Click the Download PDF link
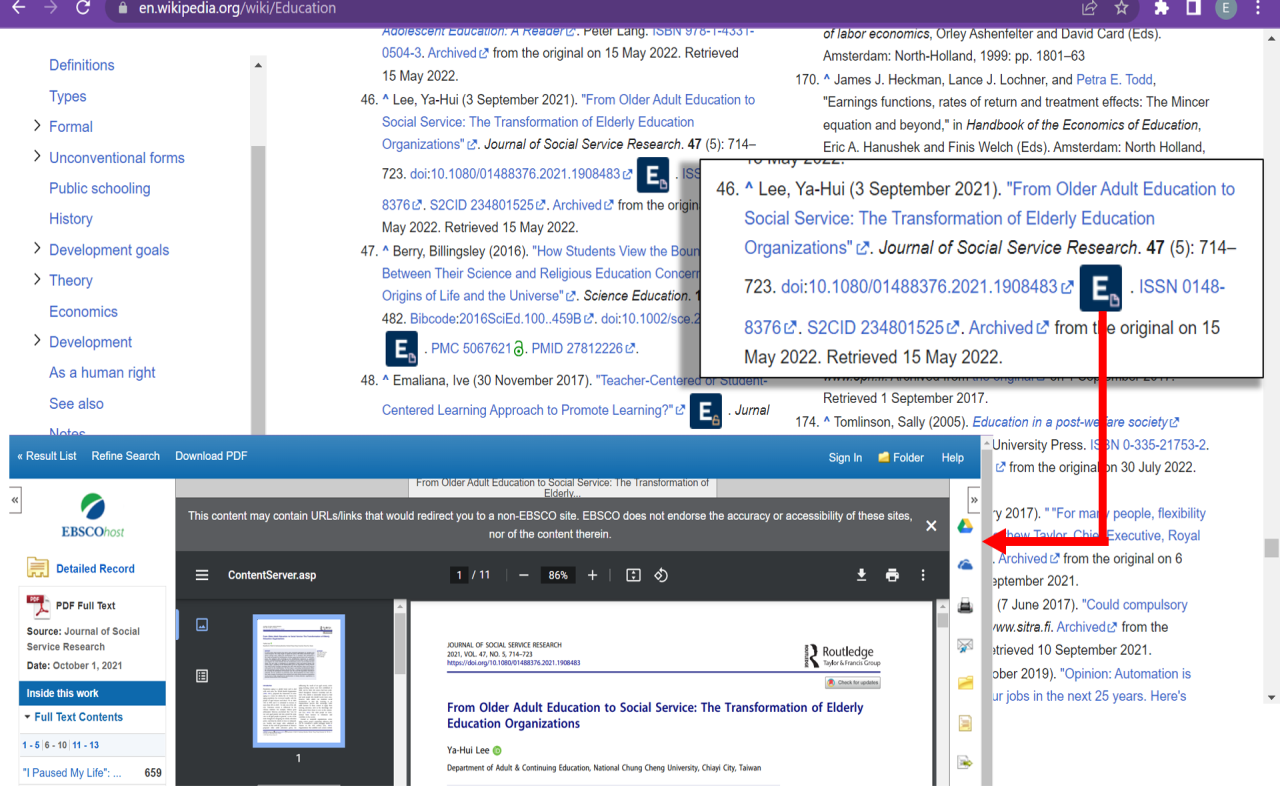 pos(210,456)
